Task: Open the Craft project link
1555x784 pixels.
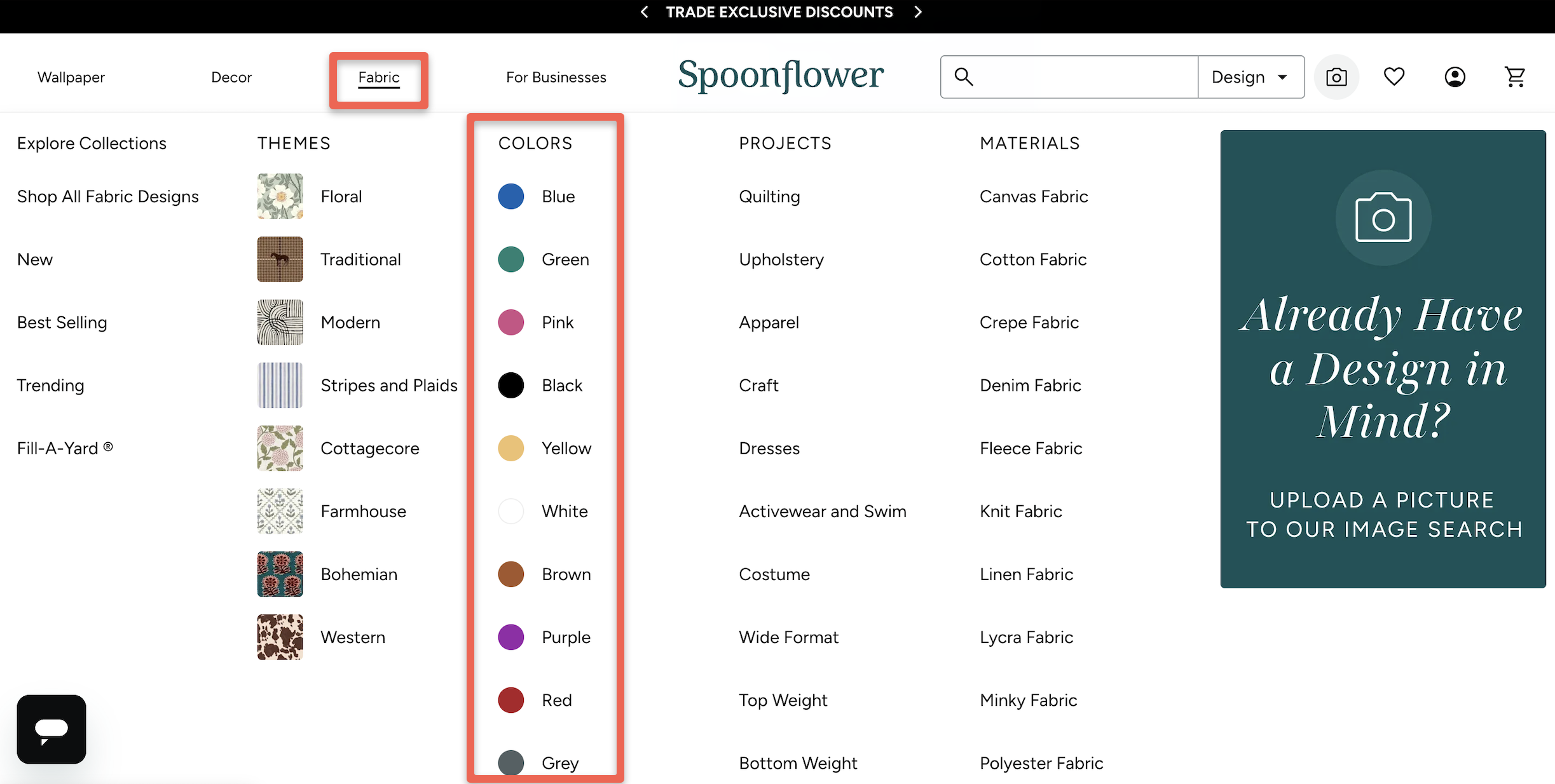Action: pos(758,385)
